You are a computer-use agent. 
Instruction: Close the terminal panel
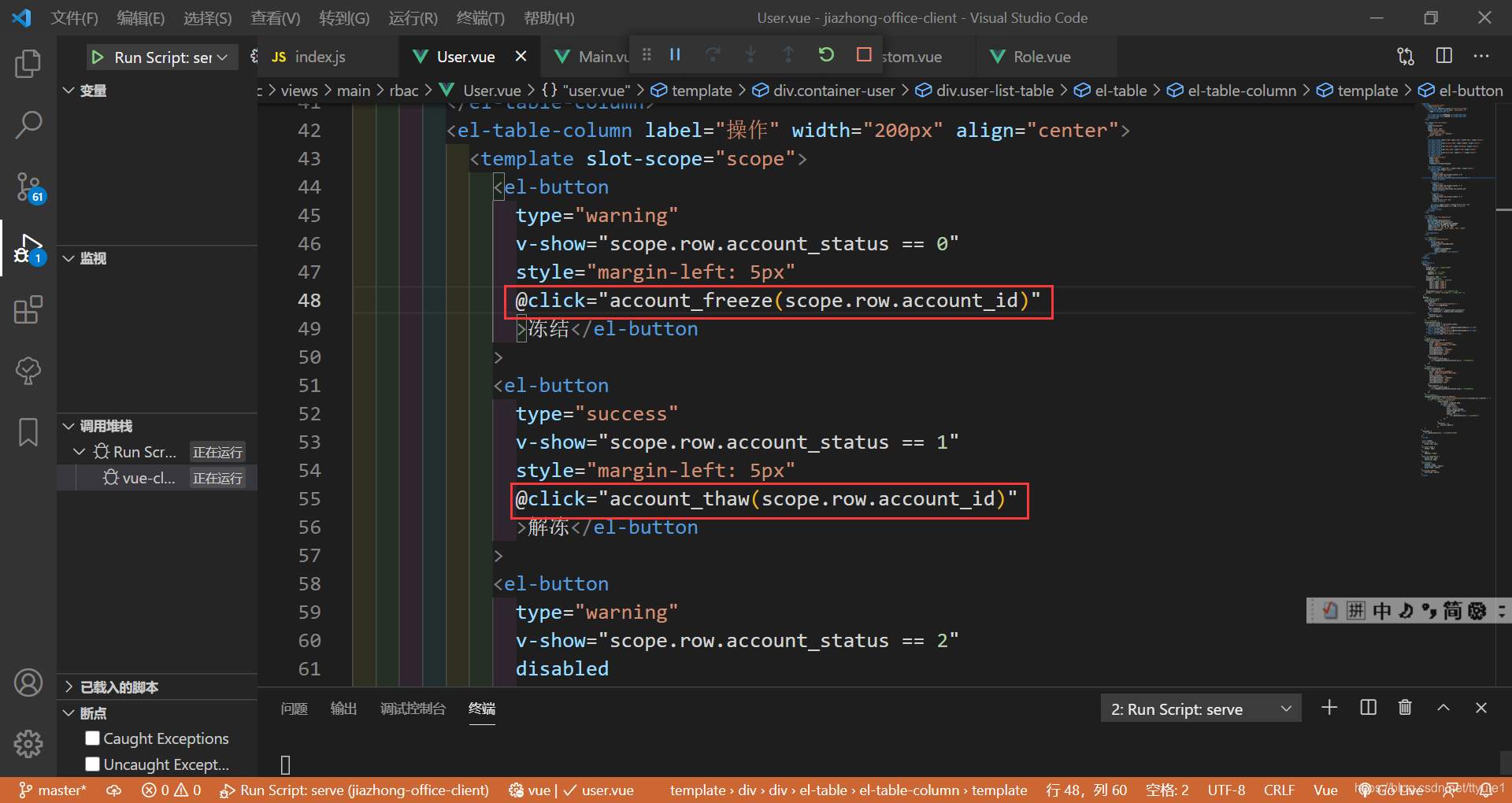[x=1481, y=708]
